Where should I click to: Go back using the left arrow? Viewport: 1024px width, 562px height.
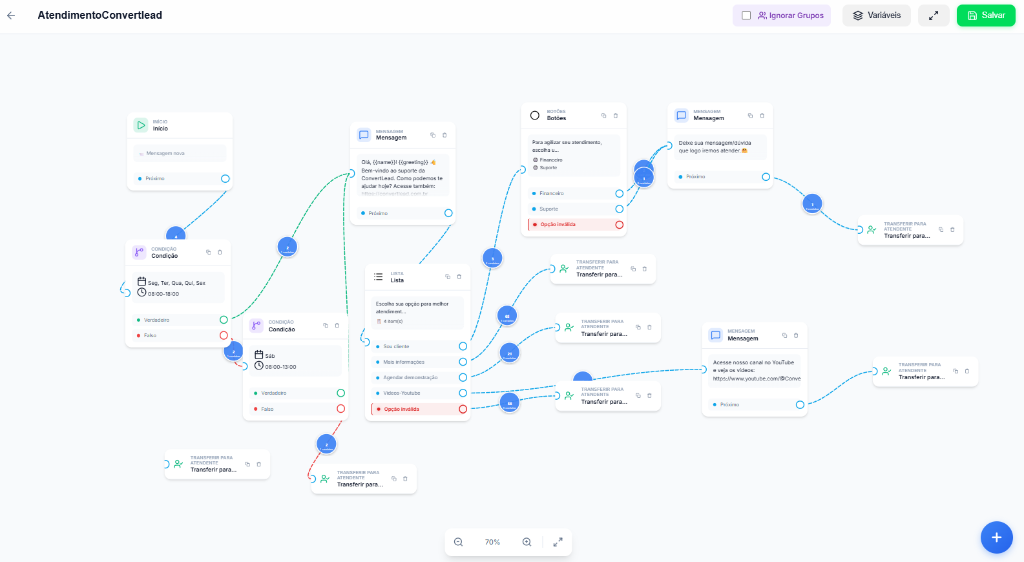11,16
